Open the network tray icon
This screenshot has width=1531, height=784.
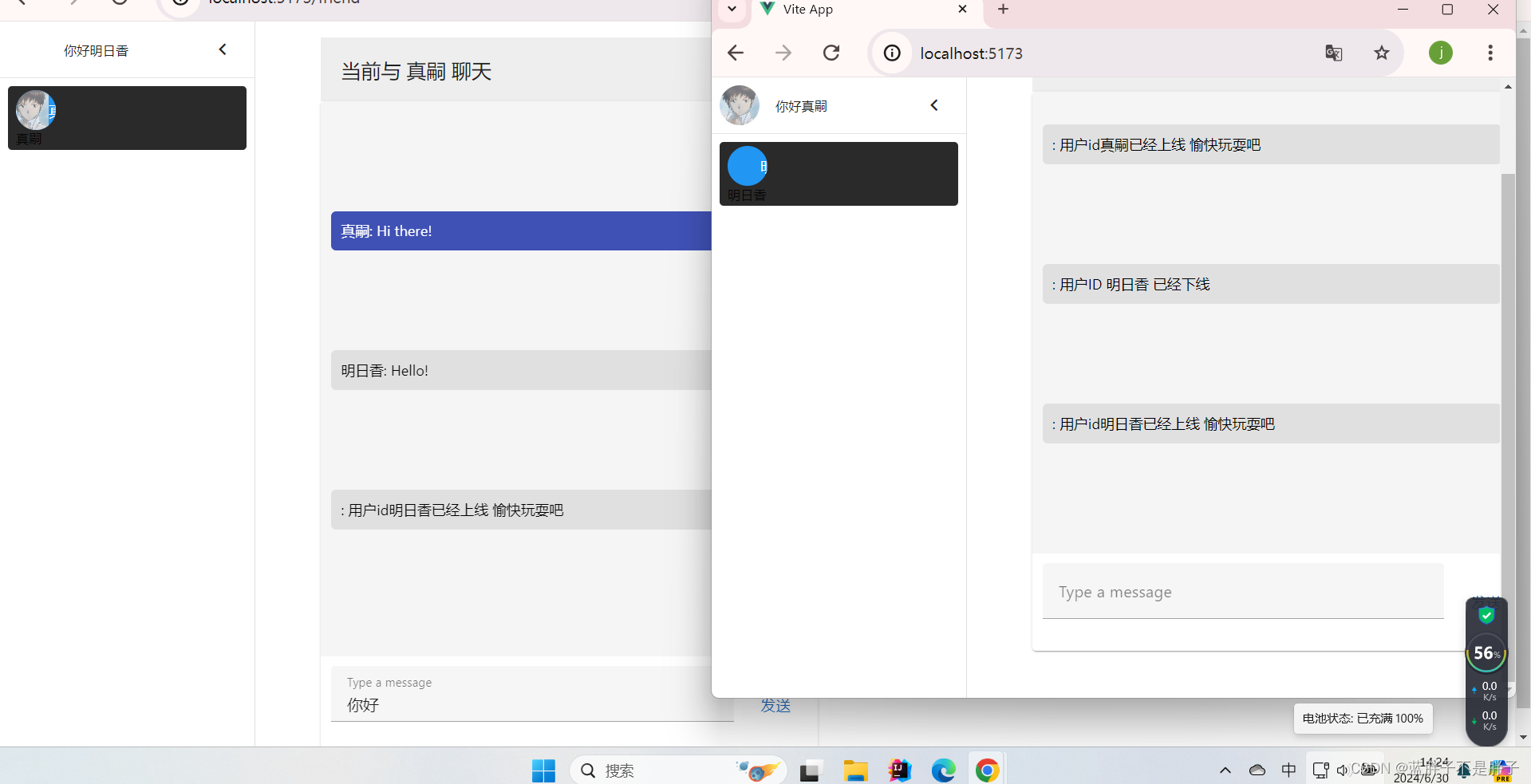1321,770
